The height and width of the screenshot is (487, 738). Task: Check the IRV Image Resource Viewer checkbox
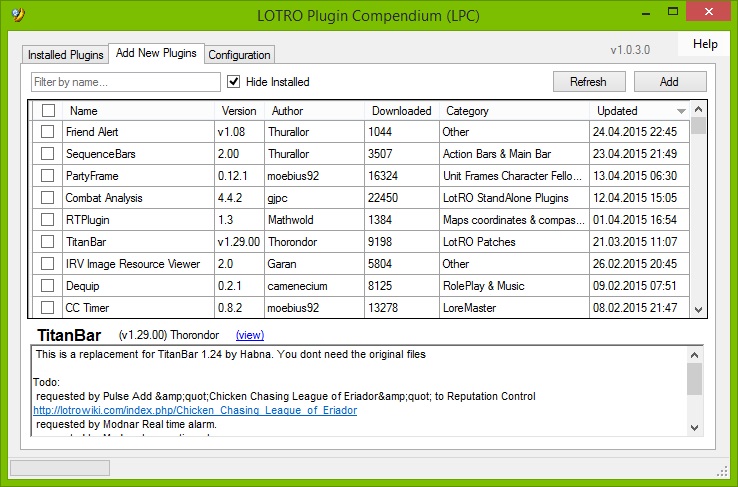point(48,263)
